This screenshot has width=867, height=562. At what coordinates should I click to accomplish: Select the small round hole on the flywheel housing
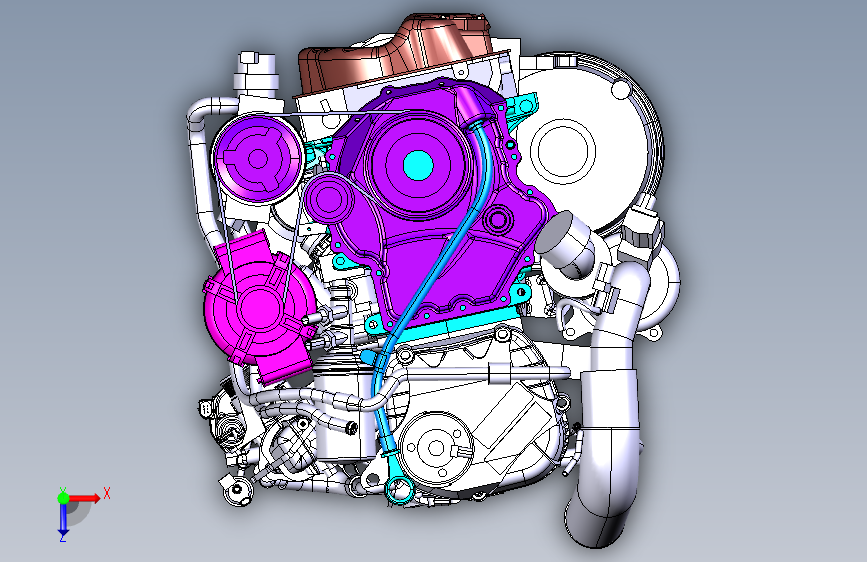pyautogui.click(x=620, y=90)
